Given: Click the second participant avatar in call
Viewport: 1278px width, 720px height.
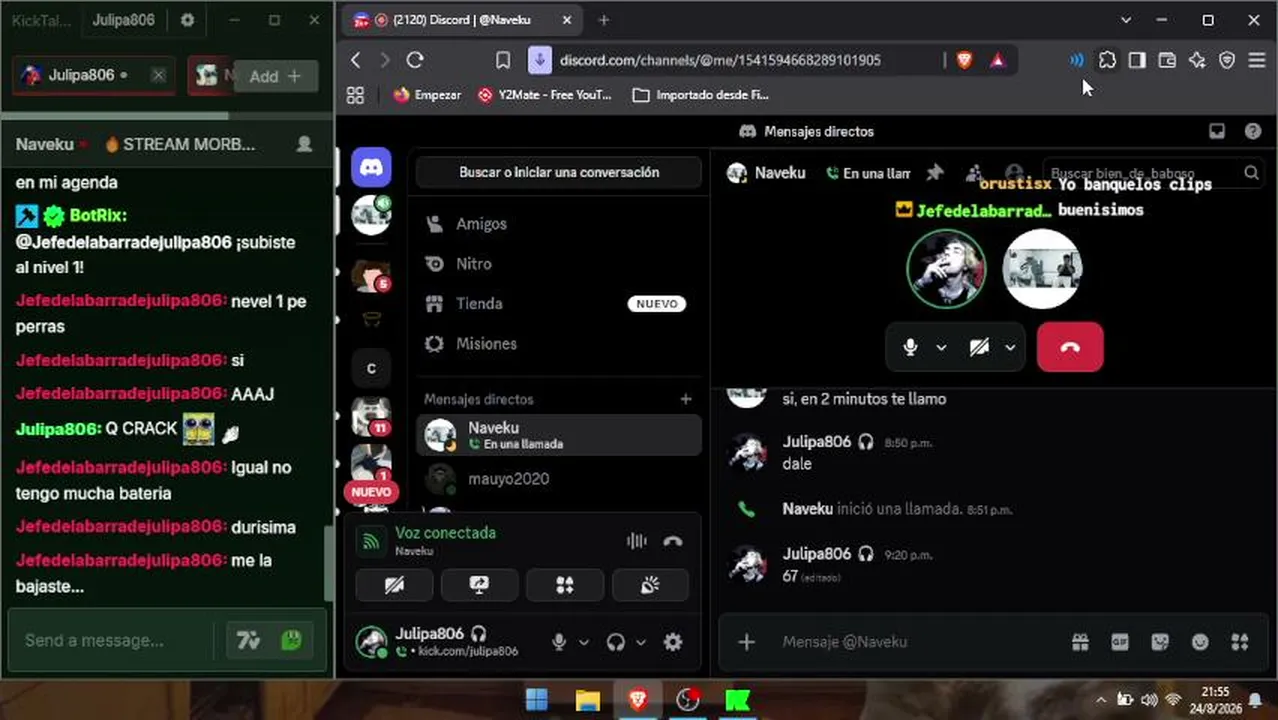Looking at the screenshot, I should coord(1042,268).
